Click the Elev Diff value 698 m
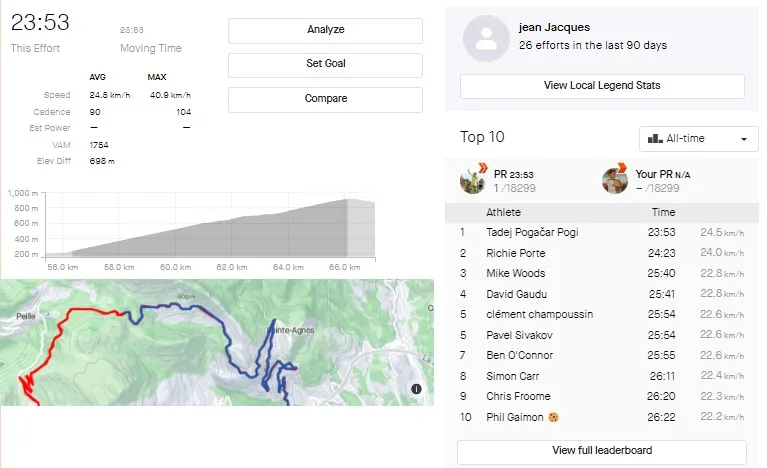Screen dimensions: 767x468 (x=102, y=161)
